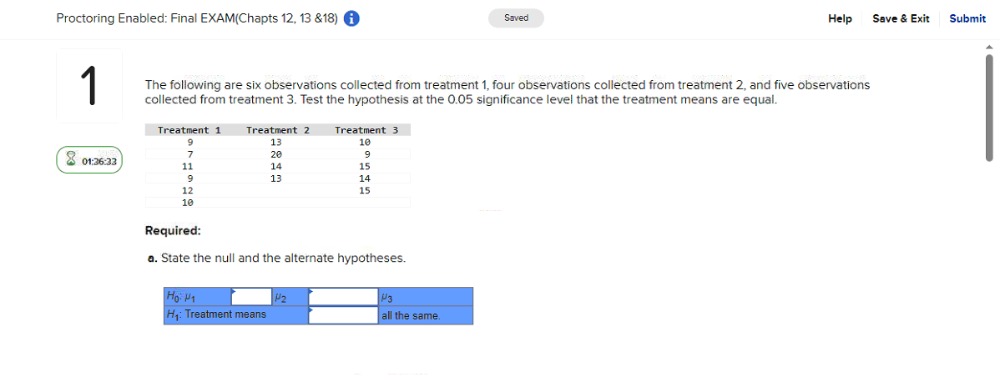Click the Treatment 3 column header
Viewport: 1000px width, 382px height.
click(366, 130)
